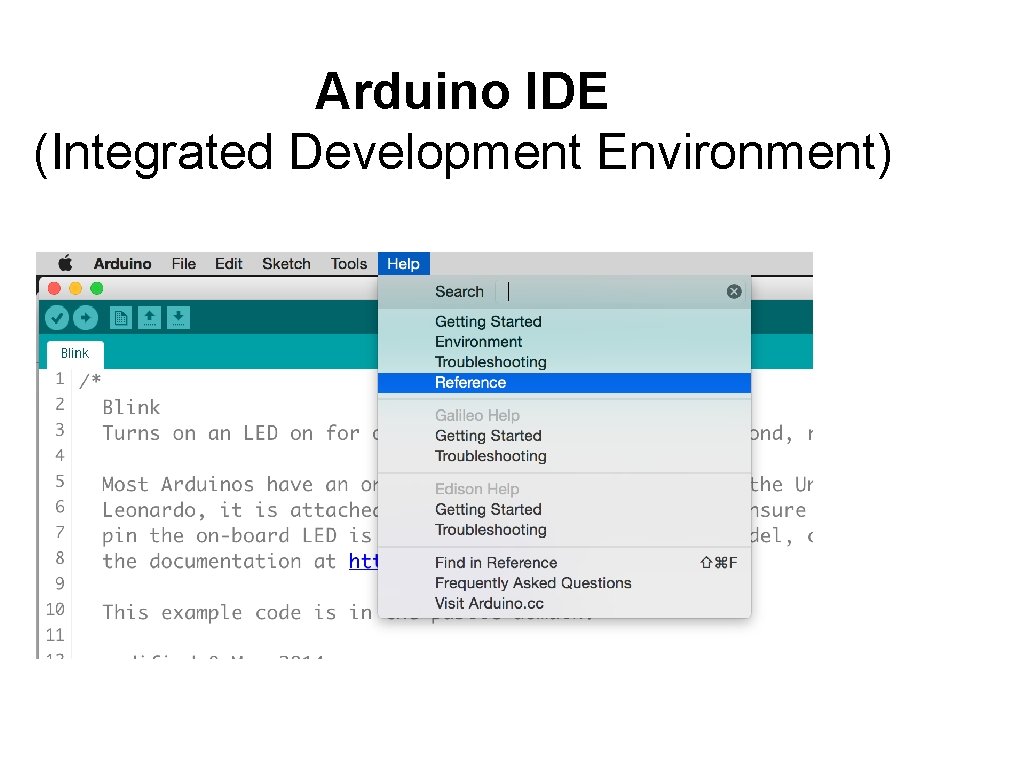Choose the Environment help entry
1024x768 pixels.
pos(564,342)
